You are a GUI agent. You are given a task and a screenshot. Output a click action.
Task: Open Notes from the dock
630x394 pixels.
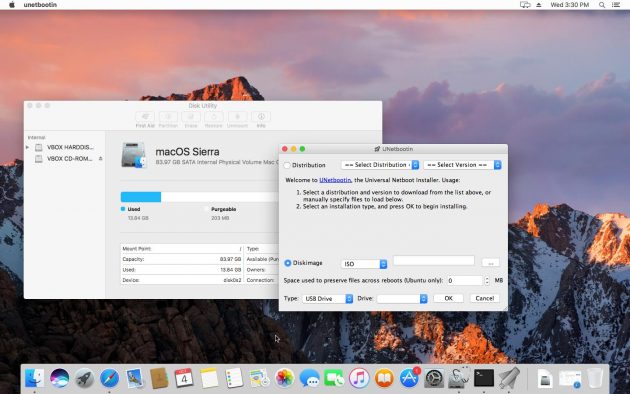coord(209,378)
